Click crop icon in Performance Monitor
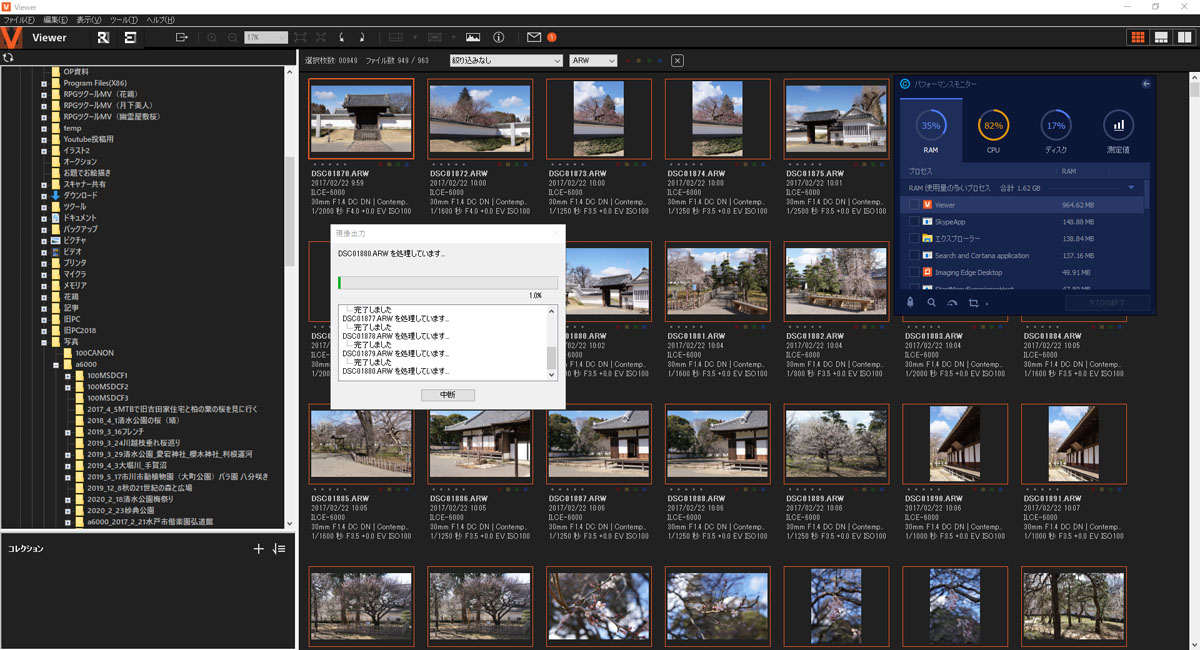 (973, 302)
